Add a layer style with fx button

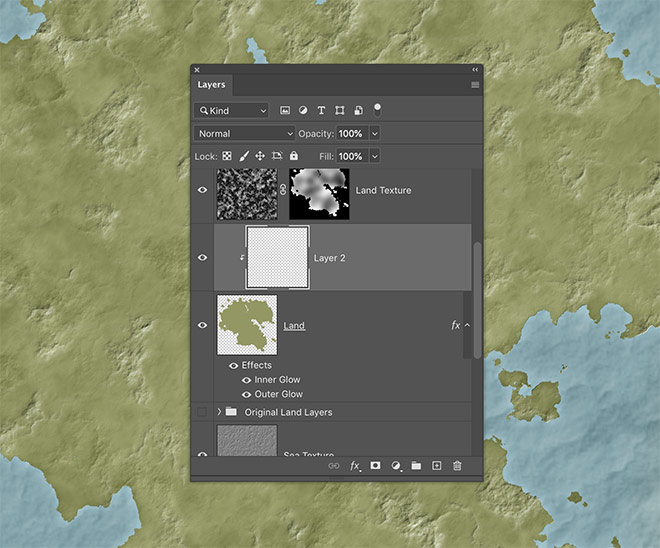355,466
